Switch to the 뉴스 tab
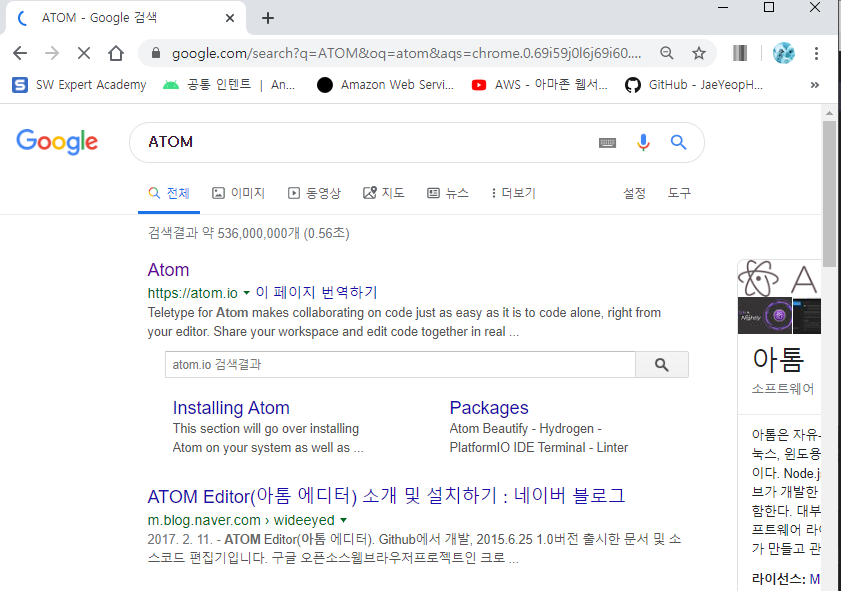 click(x=448, y=193)
